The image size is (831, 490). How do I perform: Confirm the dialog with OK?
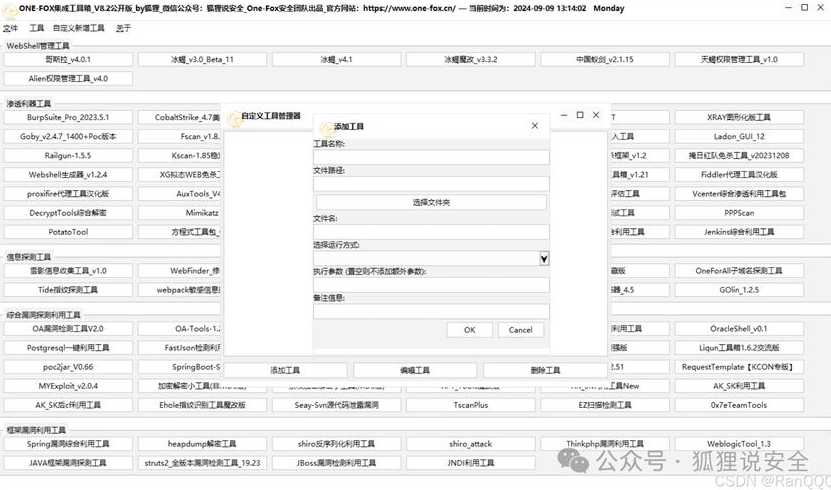pyautogui.click(x=470, y=329)
